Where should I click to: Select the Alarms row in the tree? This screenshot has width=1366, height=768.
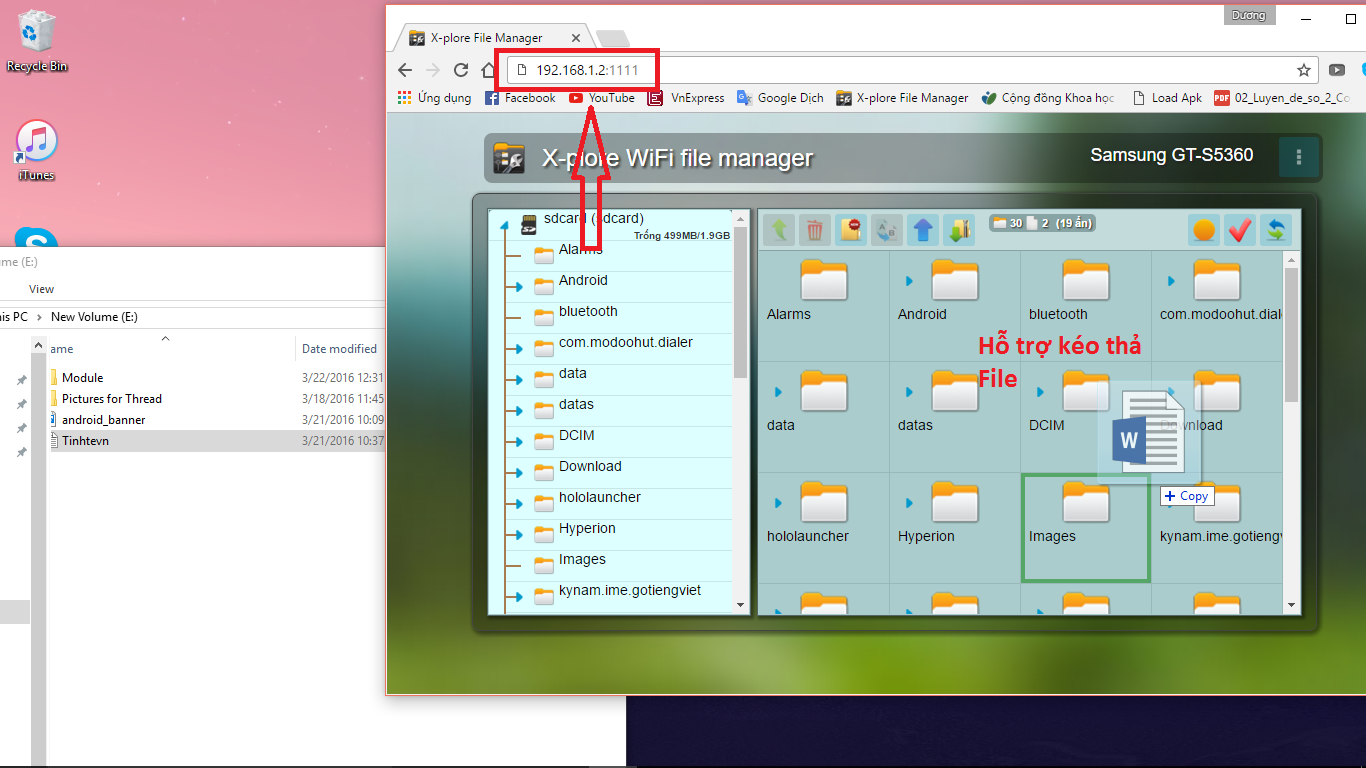click(618, 255)
